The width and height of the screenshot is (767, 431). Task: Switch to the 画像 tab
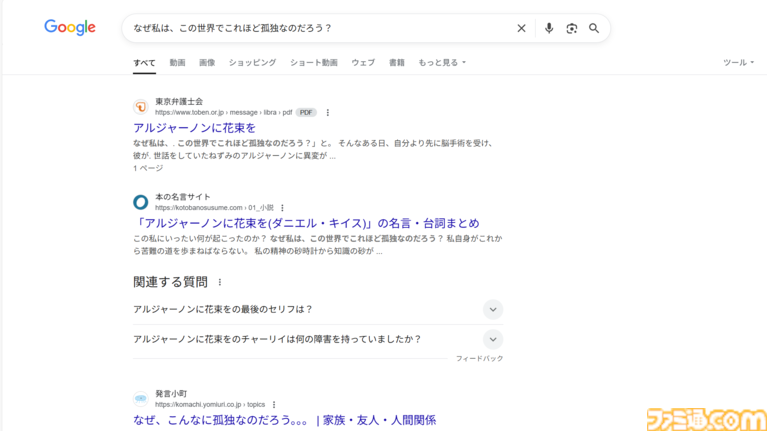click(x=207, y=63)
